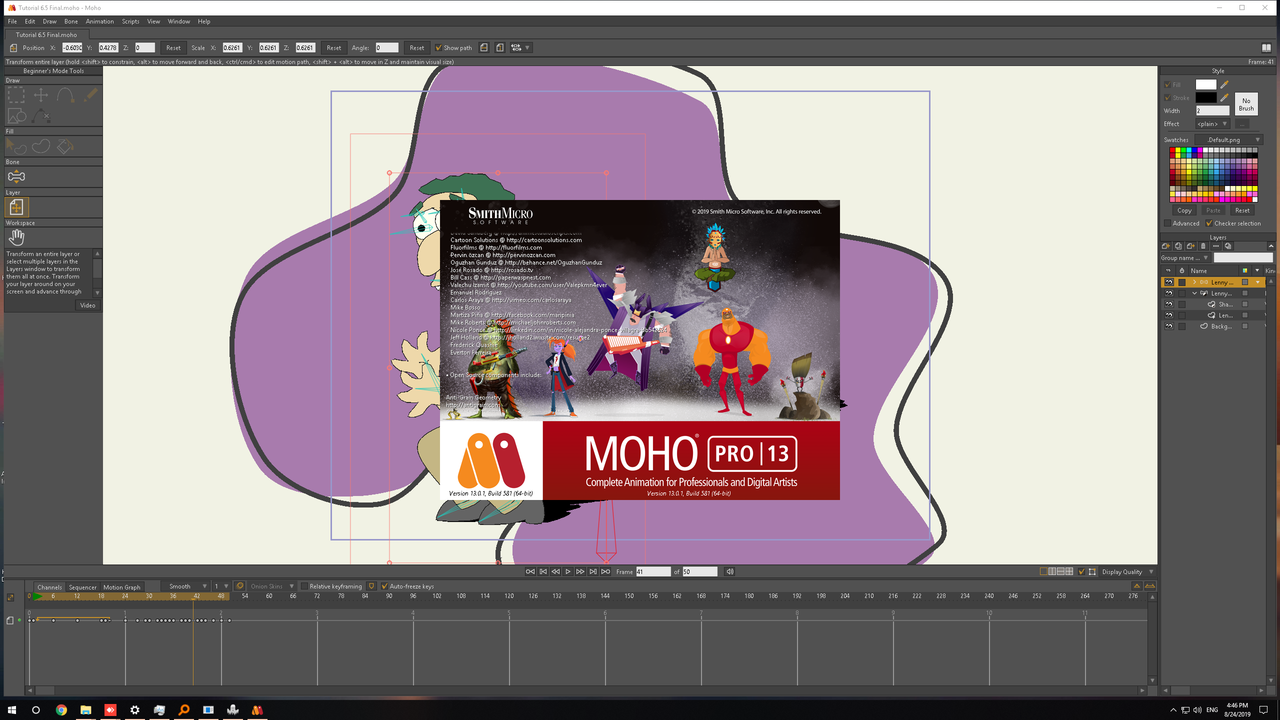Viewport: 1280px width, 720px height.
Task: Click Reset button under swatches
Action: point(1241,210)
